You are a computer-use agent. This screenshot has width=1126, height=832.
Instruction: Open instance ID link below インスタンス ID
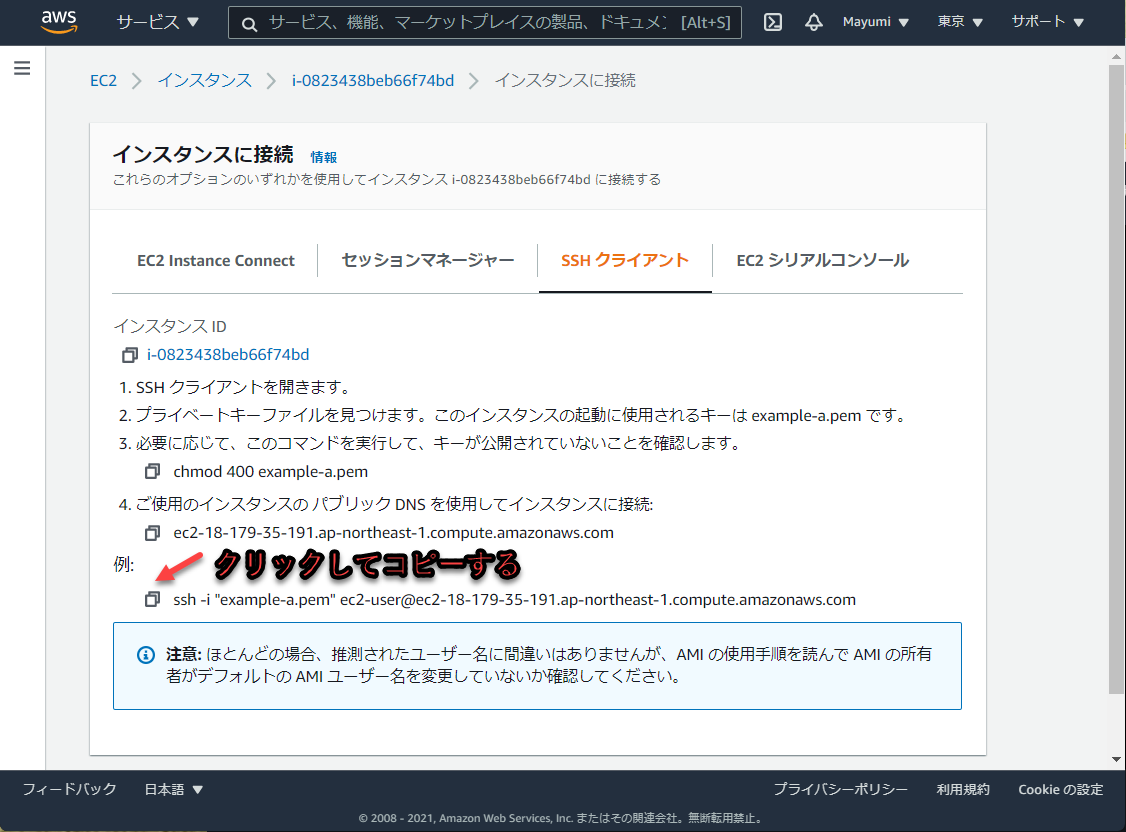(228, 355)
